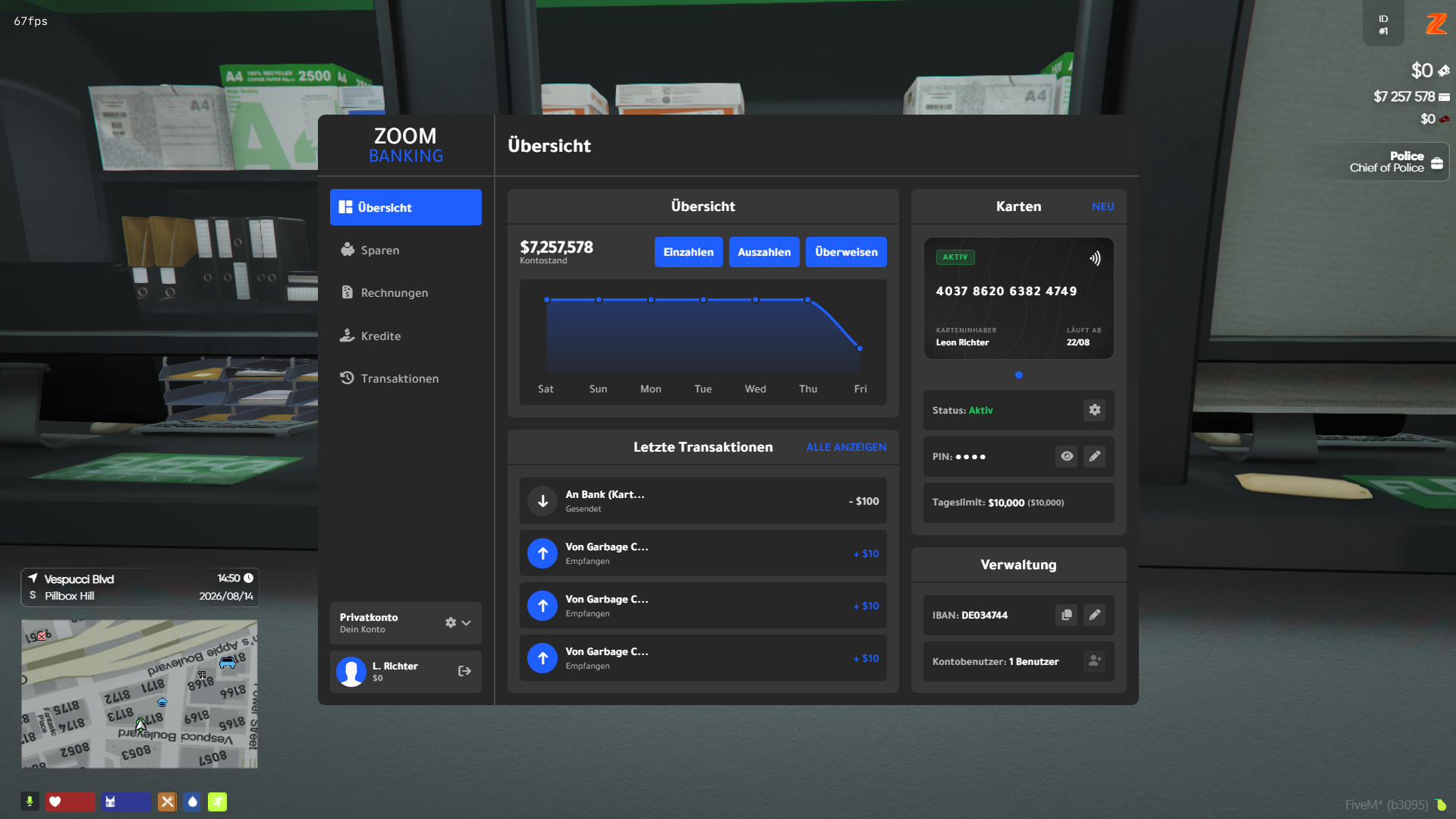Click the Thursday data point on chart
This screenshot has width=1456, height=819.
[807, 300]
